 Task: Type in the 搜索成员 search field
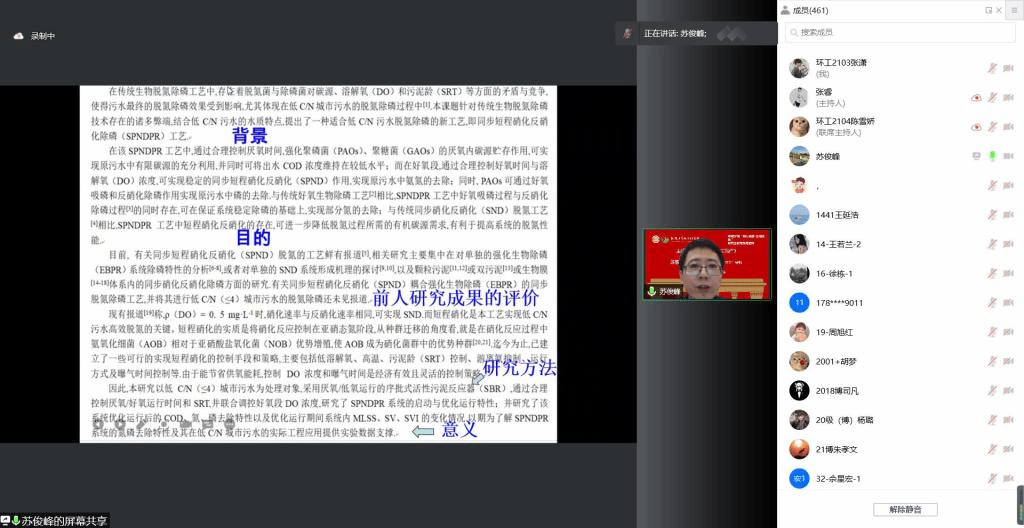(900, 33)
